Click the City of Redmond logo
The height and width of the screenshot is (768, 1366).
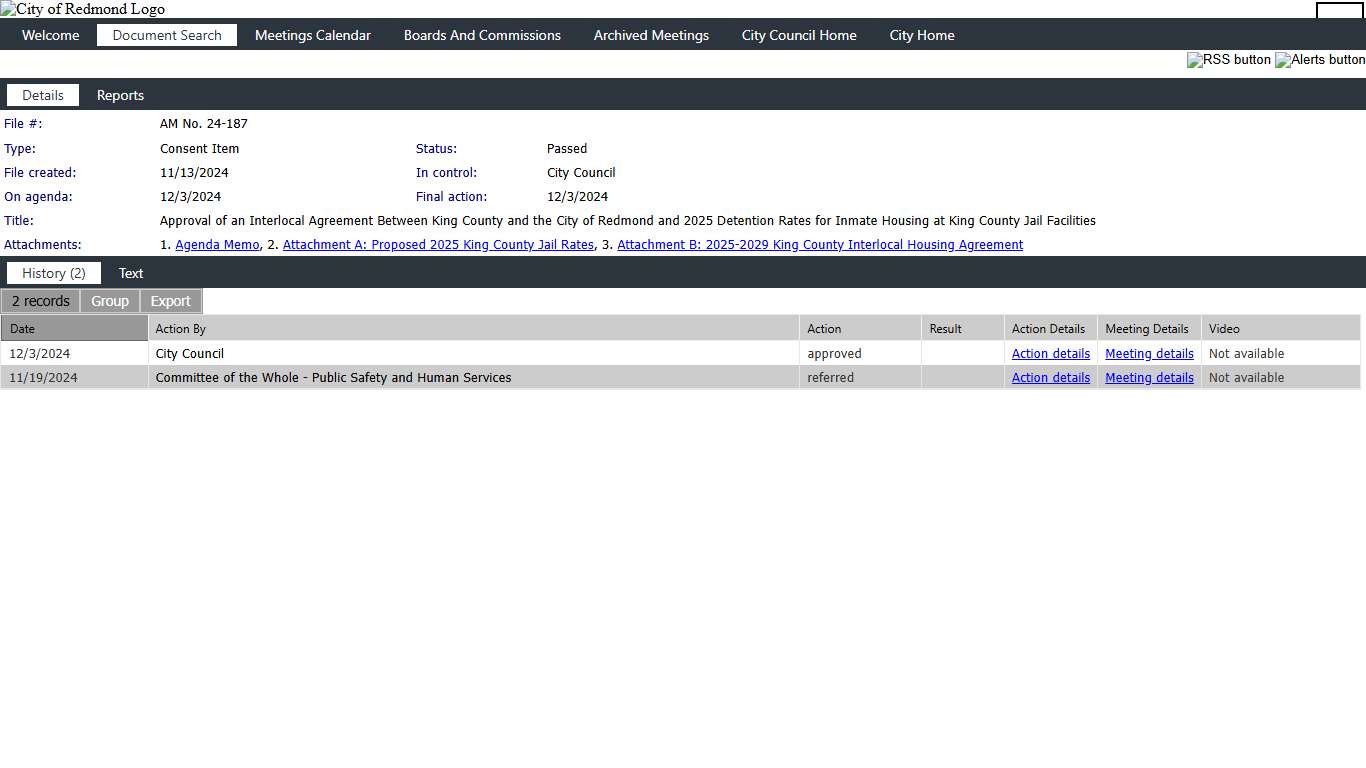(82, 9)
